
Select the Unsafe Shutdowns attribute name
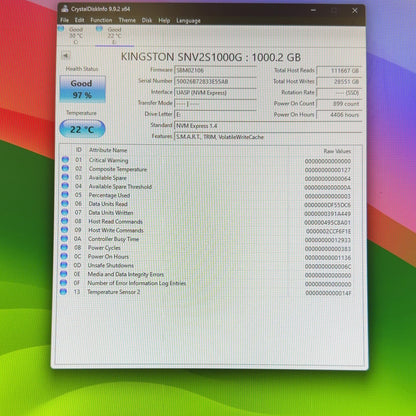point(111,265)
